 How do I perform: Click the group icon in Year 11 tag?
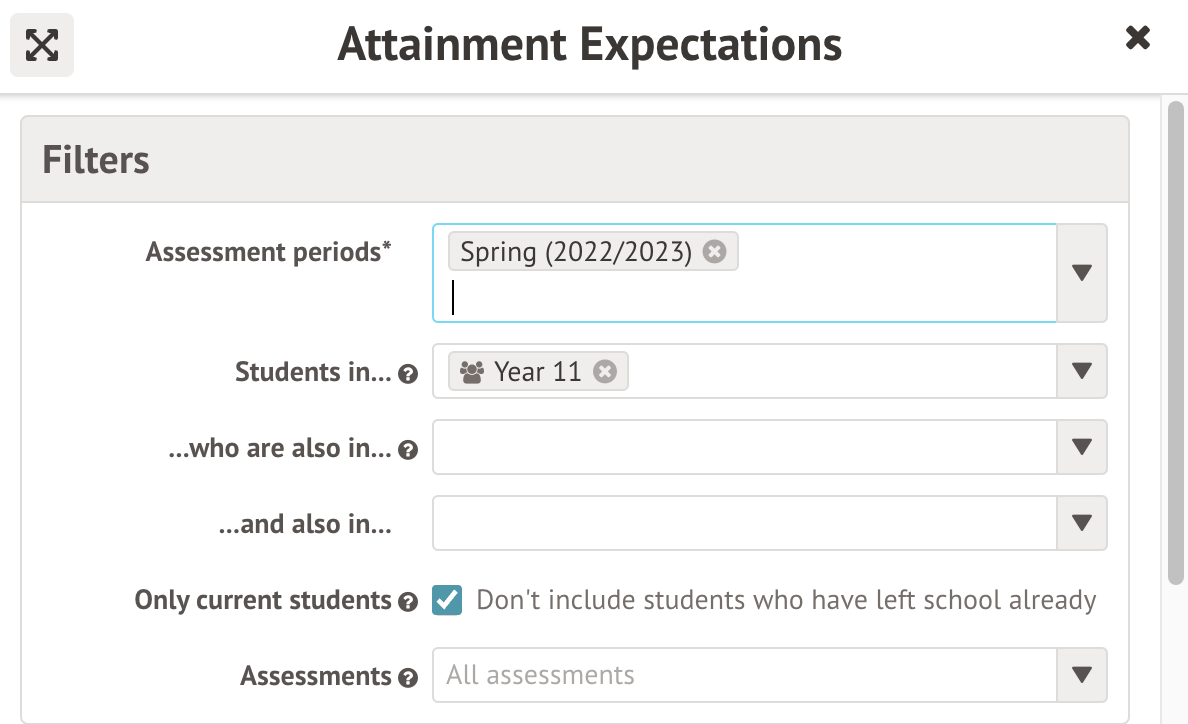tap(472, 372)
